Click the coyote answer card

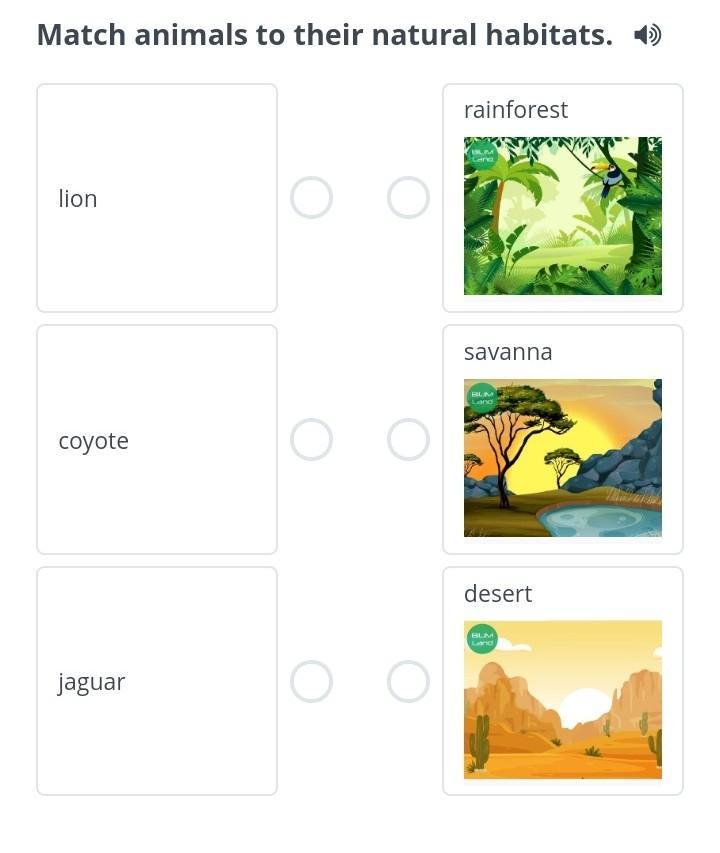pos(157,440)
